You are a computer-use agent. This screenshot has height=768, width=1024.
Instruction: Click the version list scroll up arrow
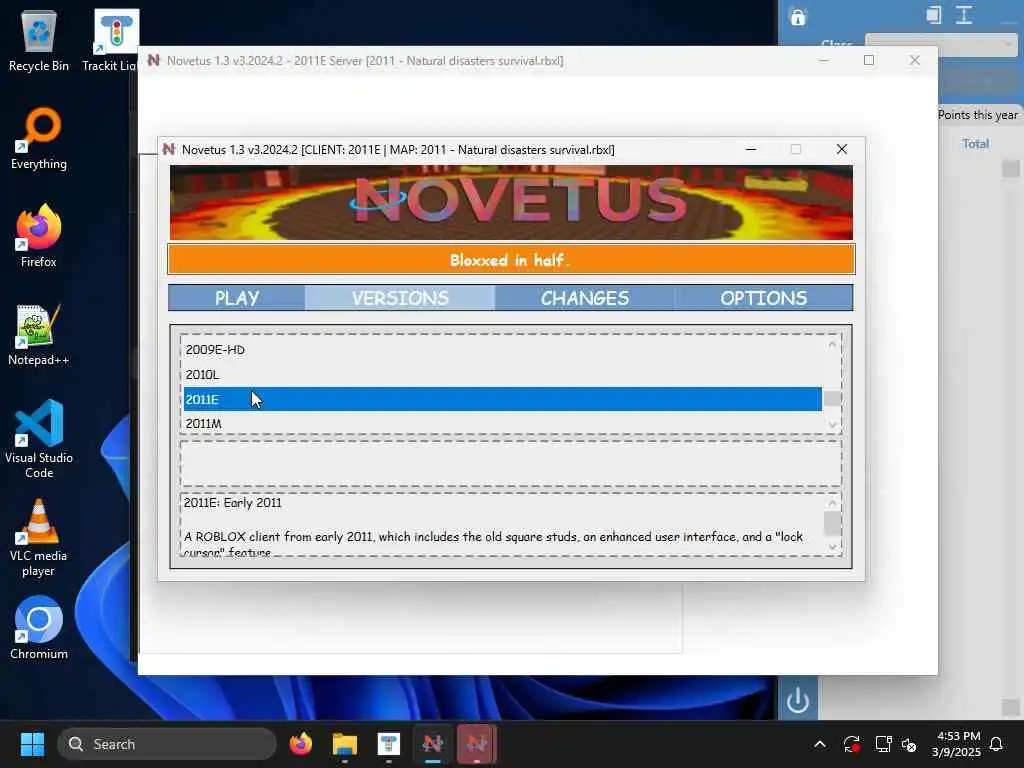[832, 344]
